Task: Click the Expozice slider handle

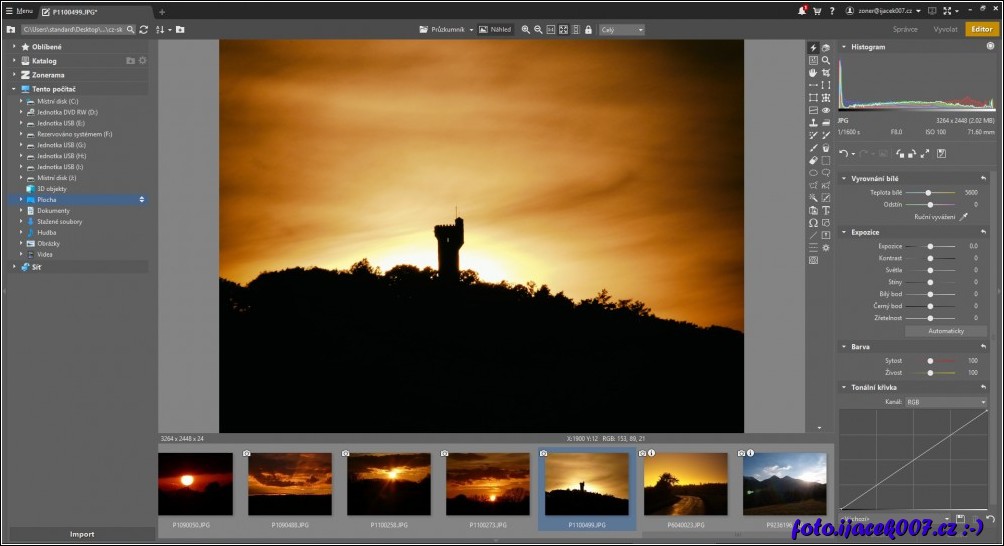Action: pyautogui.click(x=930, y=246)
